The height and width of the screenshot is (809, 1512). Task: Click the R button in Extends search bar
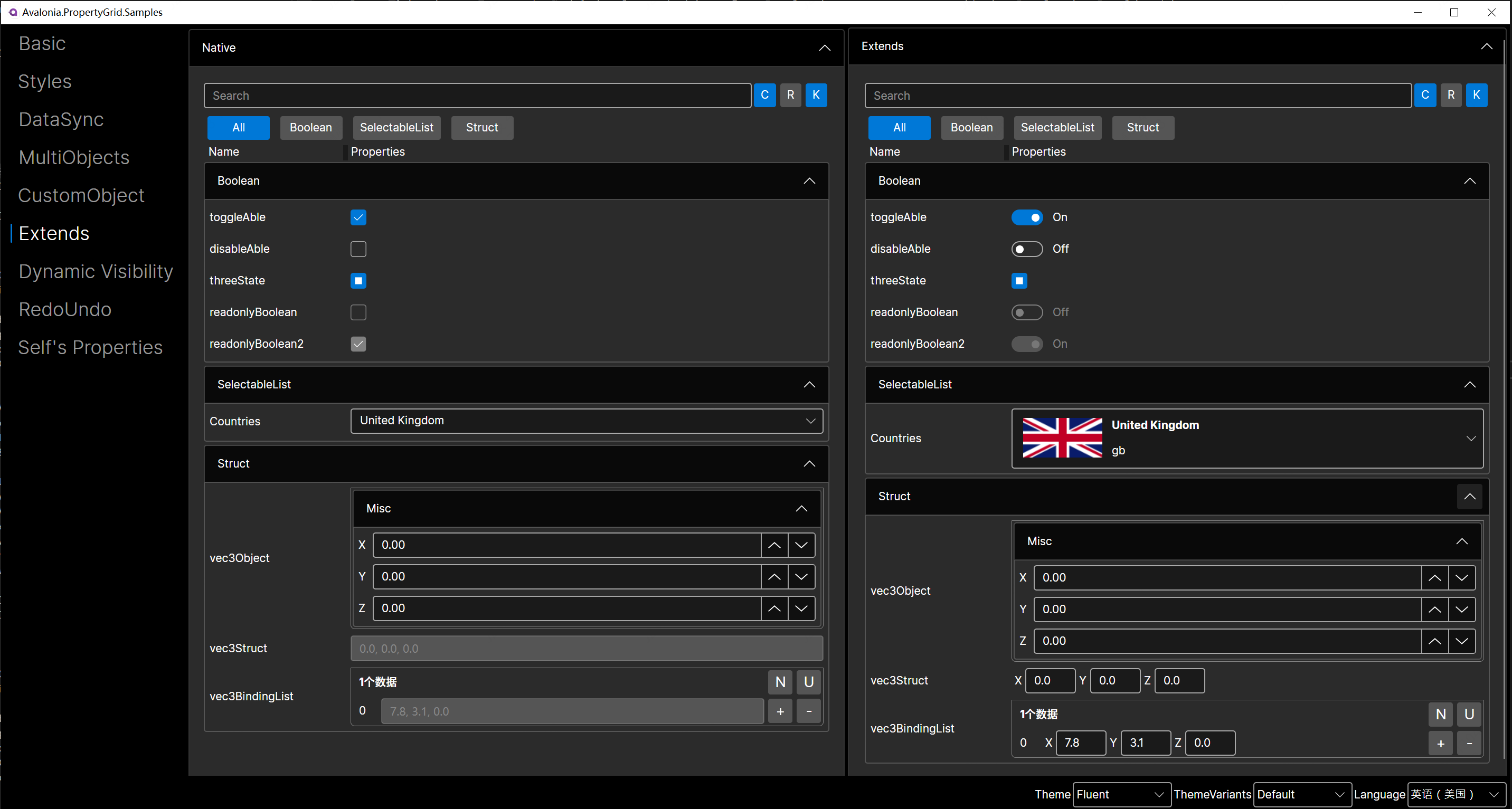click(x=1451, y=95)
